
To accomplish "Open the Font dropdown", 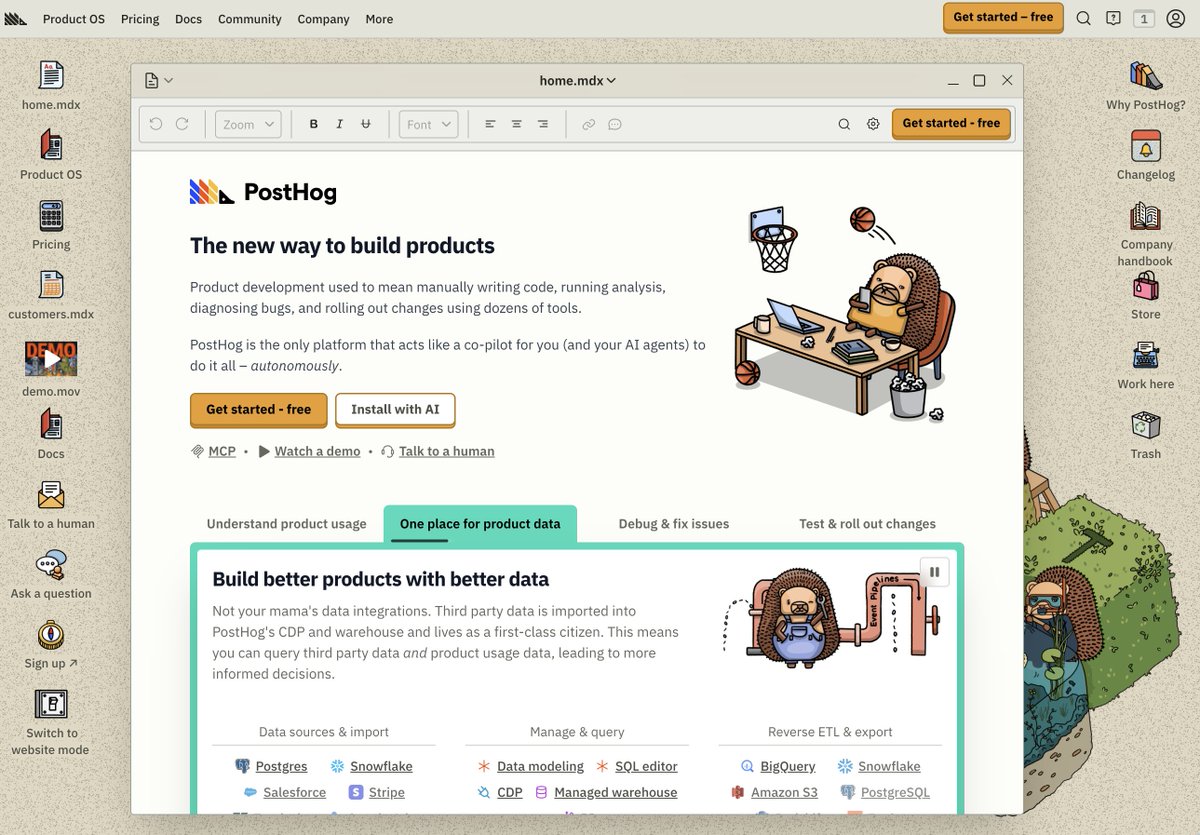I will (428, 124).
